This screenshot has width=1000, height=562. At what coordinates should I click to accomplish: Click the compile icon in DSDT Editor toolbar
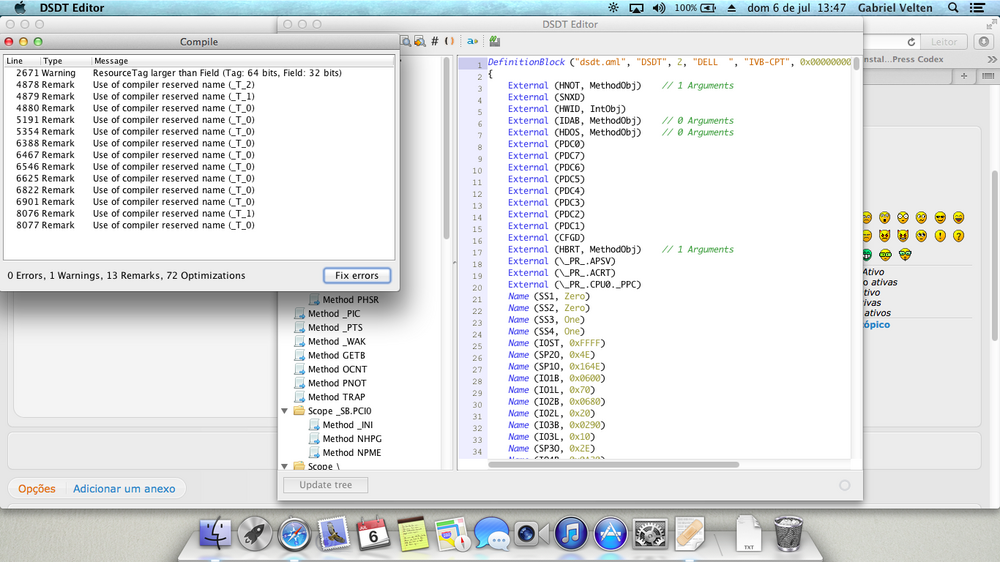click(x=495, y=41)
